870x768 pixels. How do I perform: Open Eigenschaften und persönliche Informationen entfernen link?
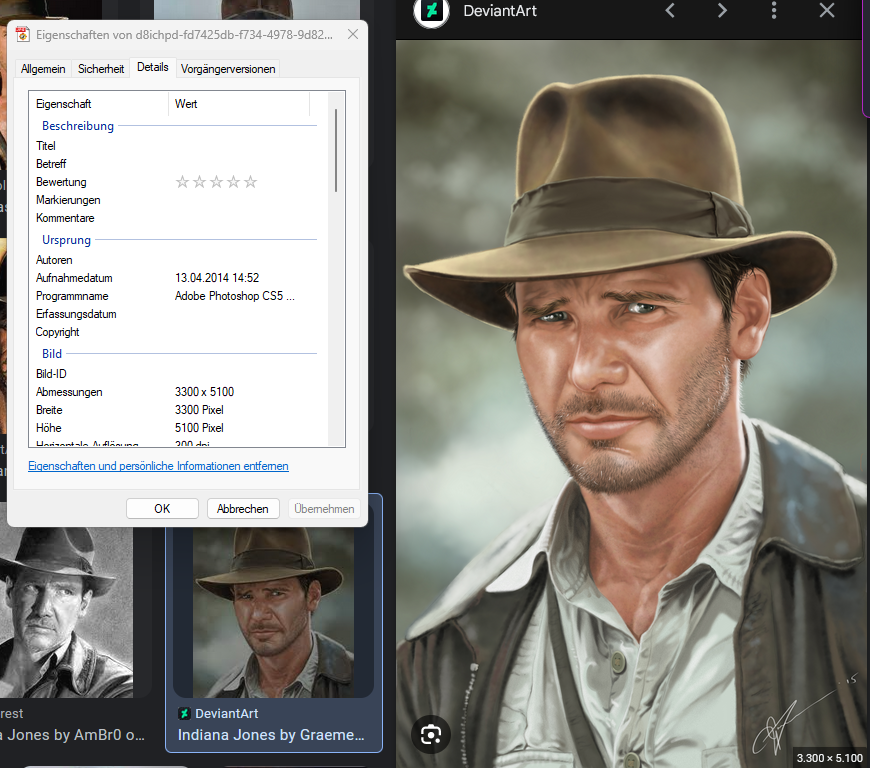158,466
